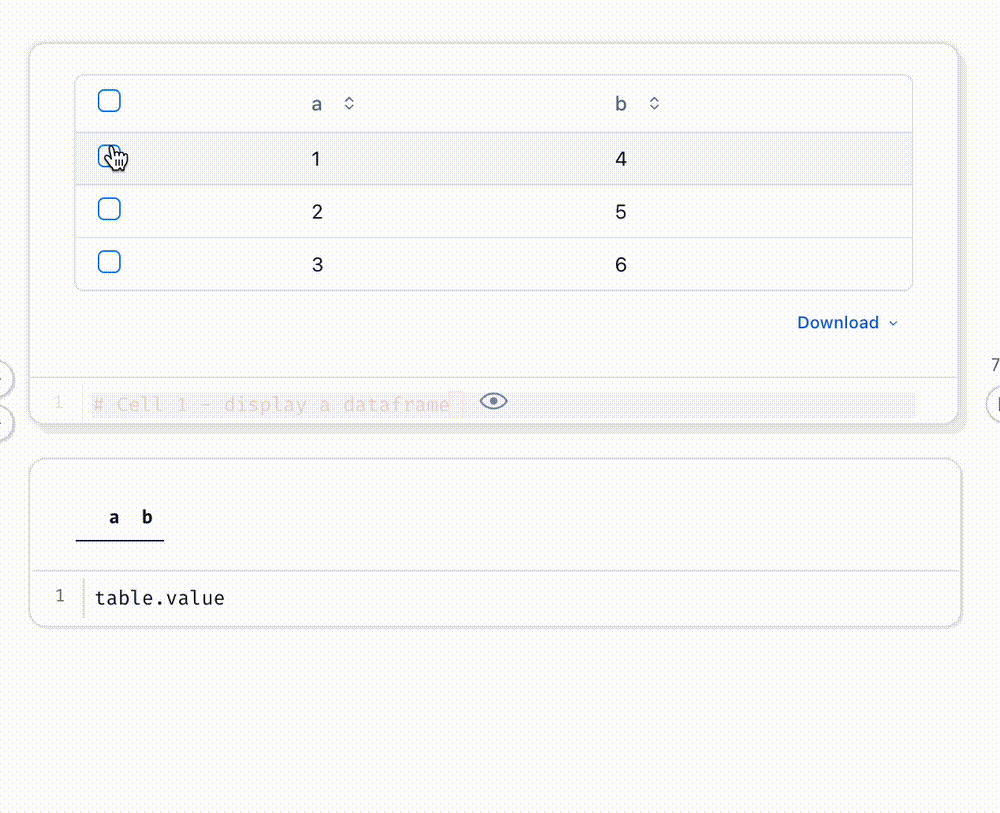Image resolution: width=1000 pixels, height=813 pixels.
Task: Select the checkbox for row 2, 5
Action: (109, 209)
